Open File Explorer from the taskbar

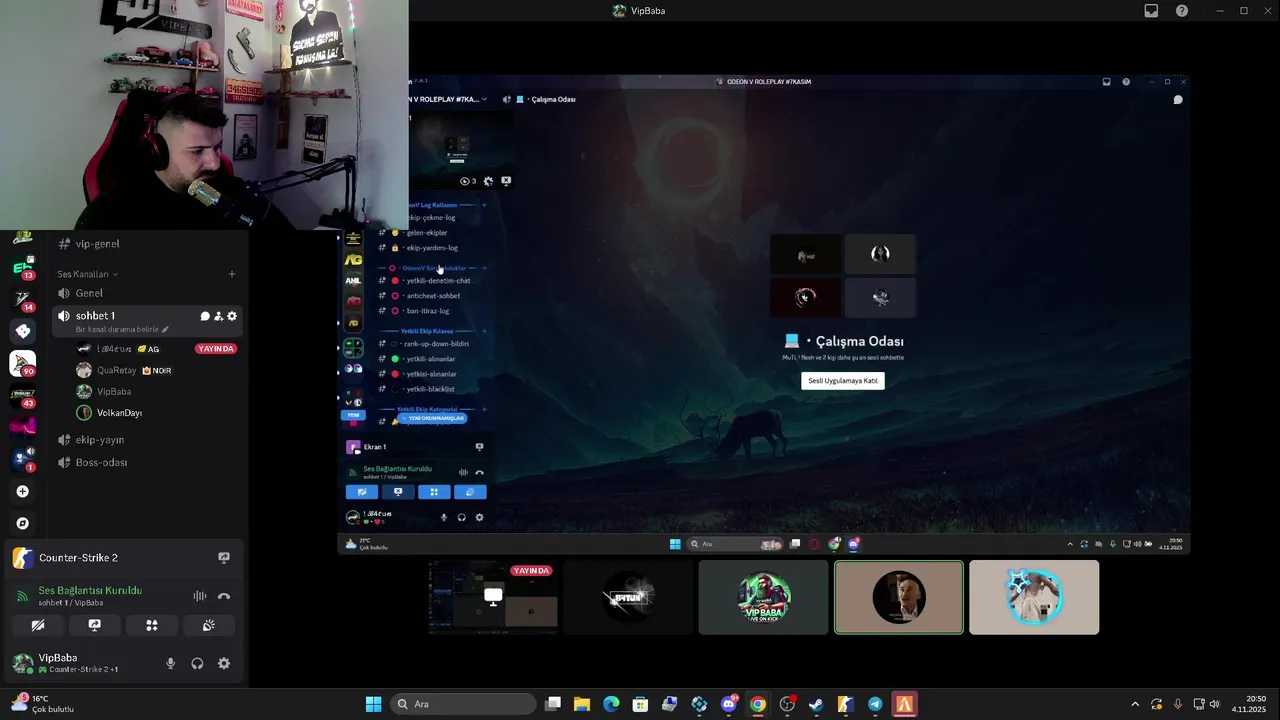click(x=581, y=704)
